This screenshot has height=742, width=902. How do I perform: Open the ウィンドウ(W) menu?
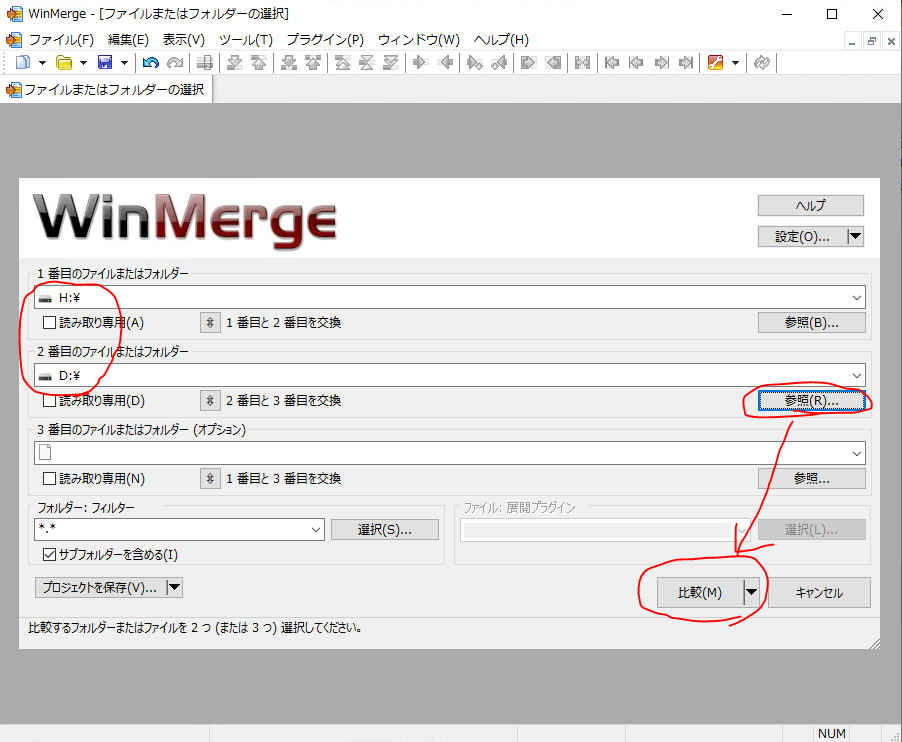tap(419, 40)
